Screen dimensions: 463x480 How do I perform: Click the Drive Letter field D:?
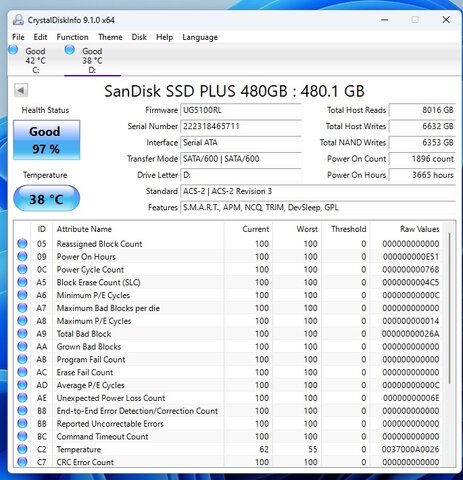(241, 175)
